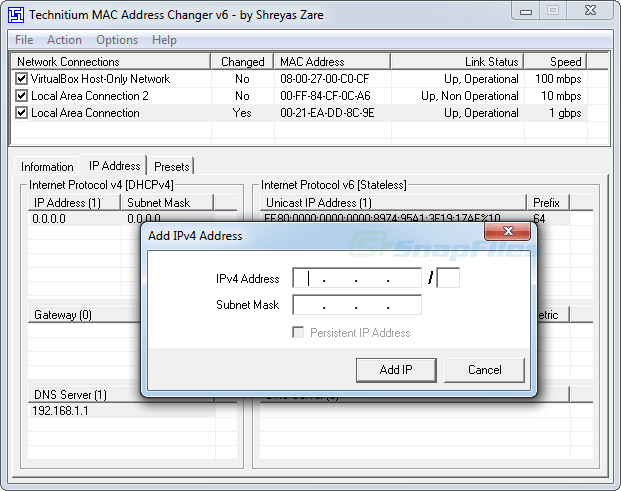Click Up, Non Operational status cell
Viewport: 621px width, 491px height.
click(470, 96)
